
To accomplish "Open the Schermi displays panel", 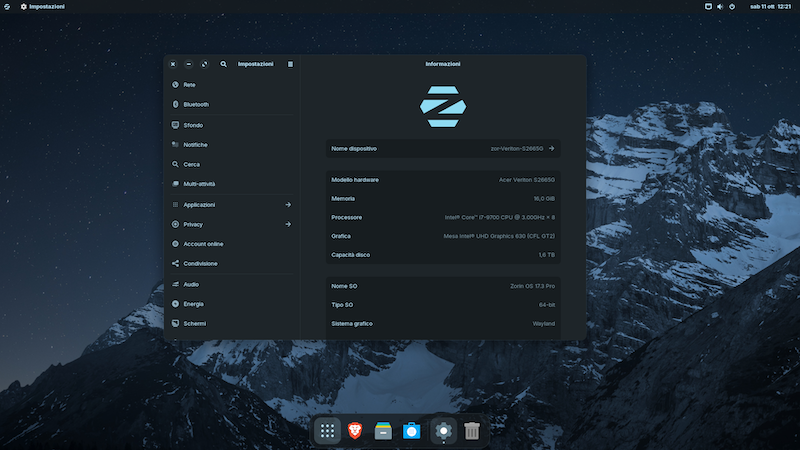I will (232, 323).
